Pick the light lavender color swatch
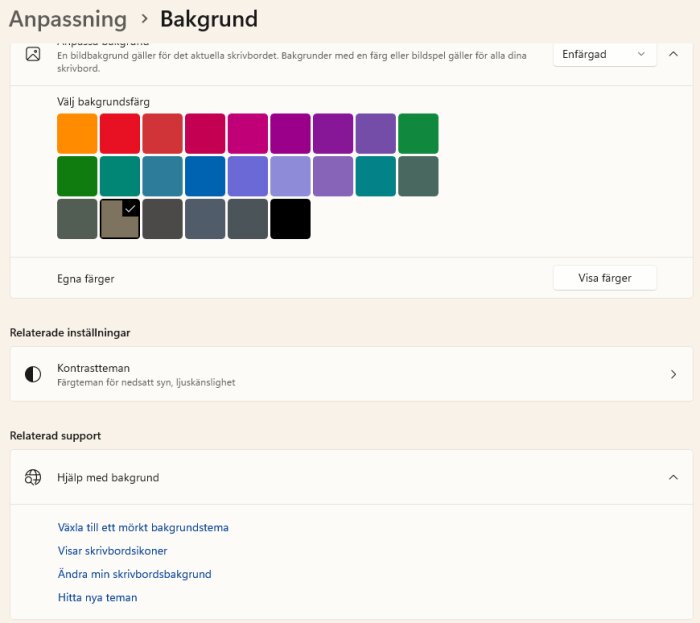This screenshot has width=700, height=623. (290, 176)
